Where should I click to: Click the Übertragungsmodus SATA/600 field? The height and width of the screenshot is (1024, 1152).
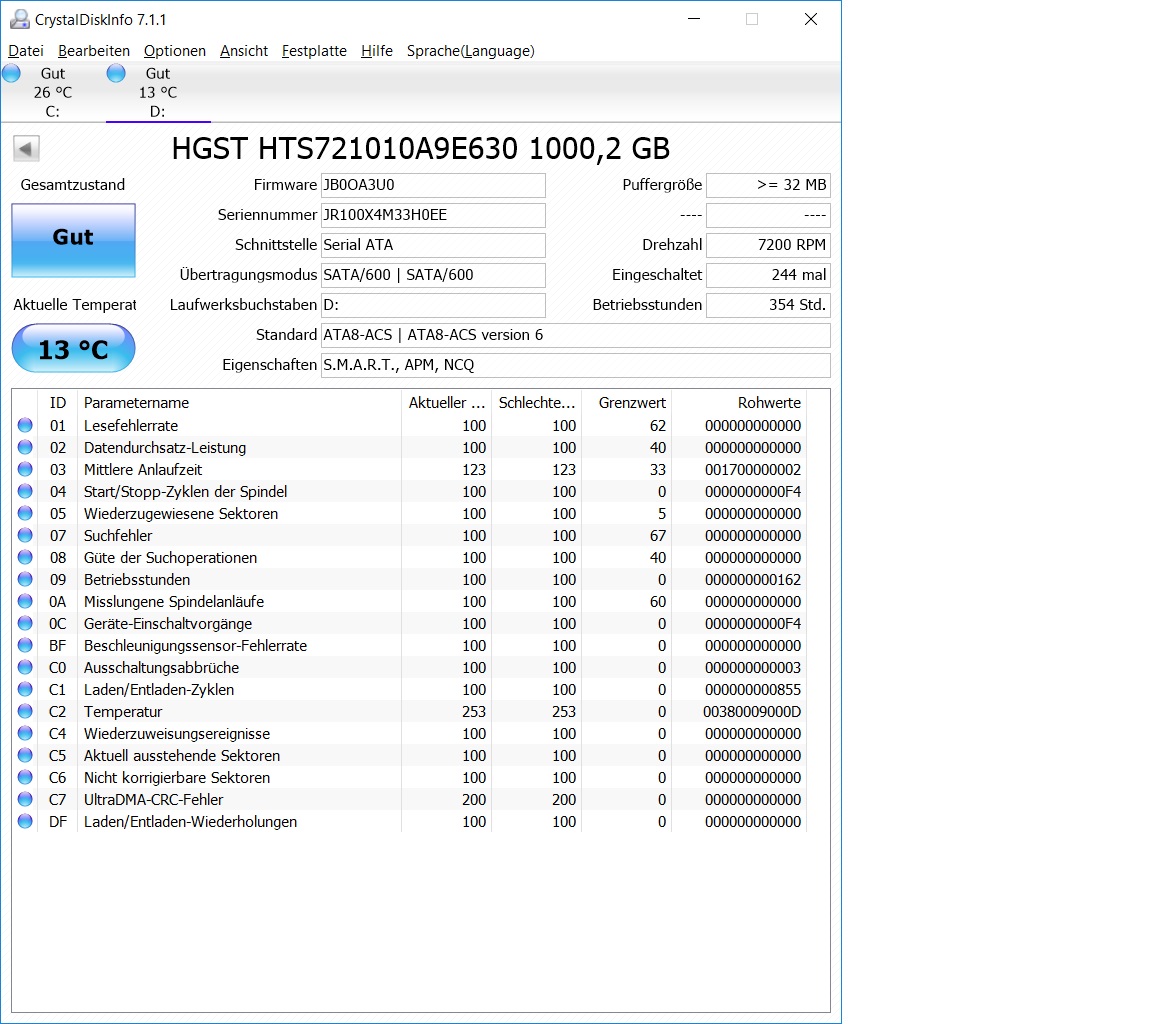433,275
